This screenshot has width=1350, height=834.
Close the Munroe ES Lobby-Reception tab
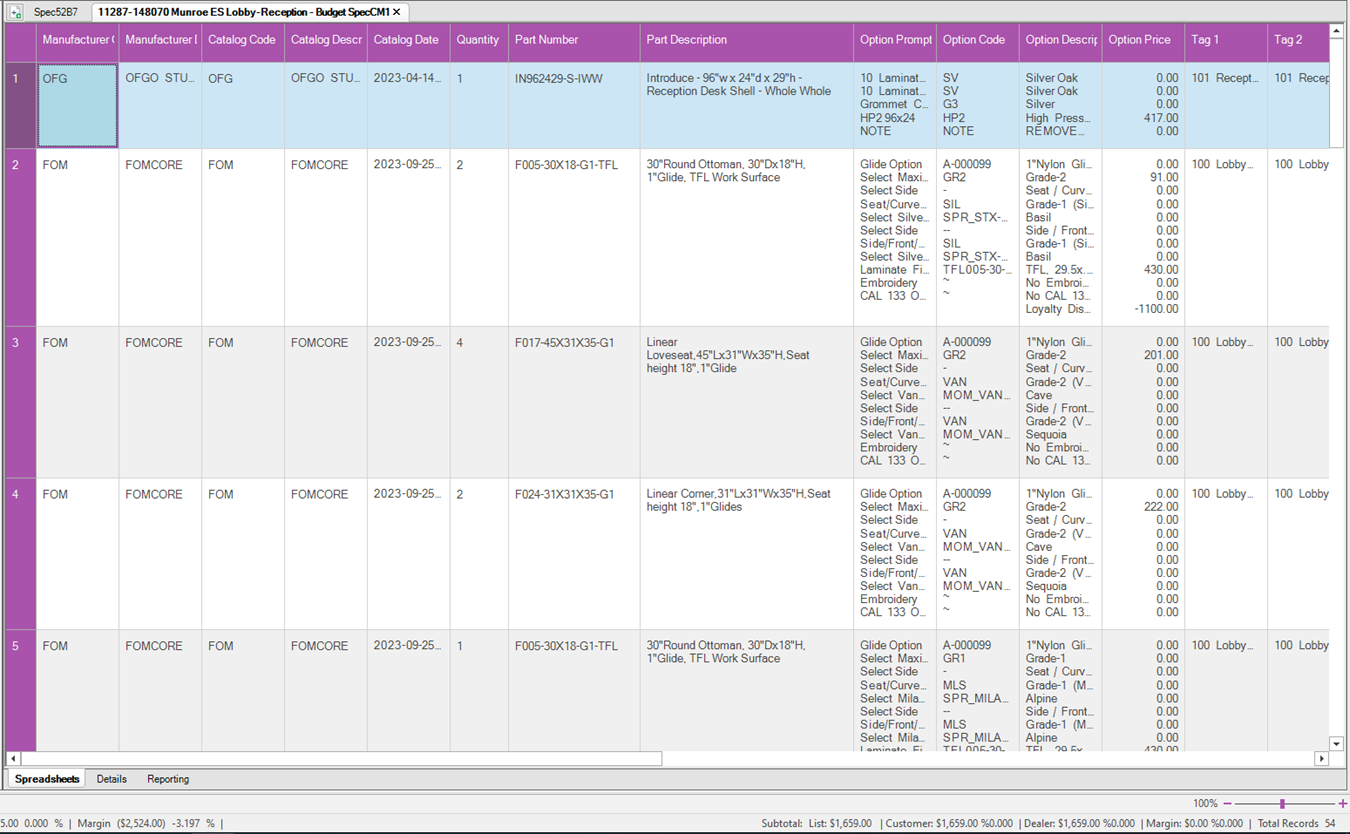pyautogui.click(x=397, y=12)
